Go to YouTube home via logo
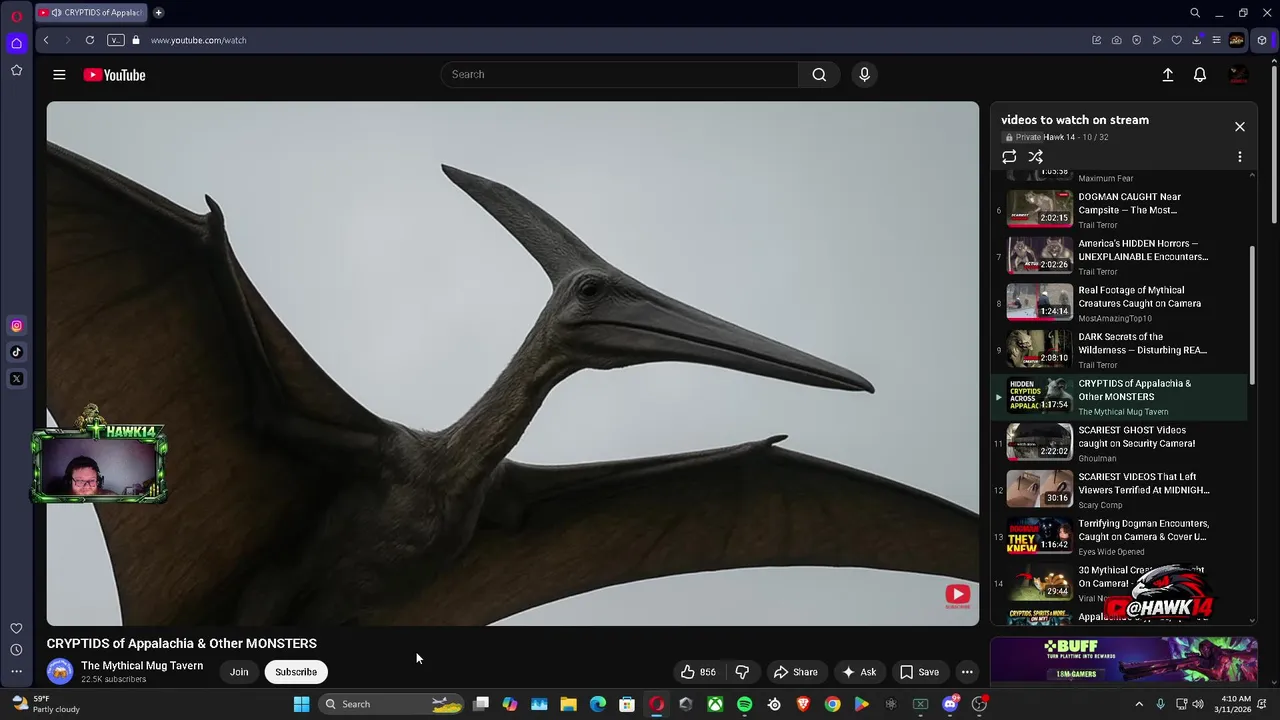This screenshot has height=720, width=1280. point(114,75)
